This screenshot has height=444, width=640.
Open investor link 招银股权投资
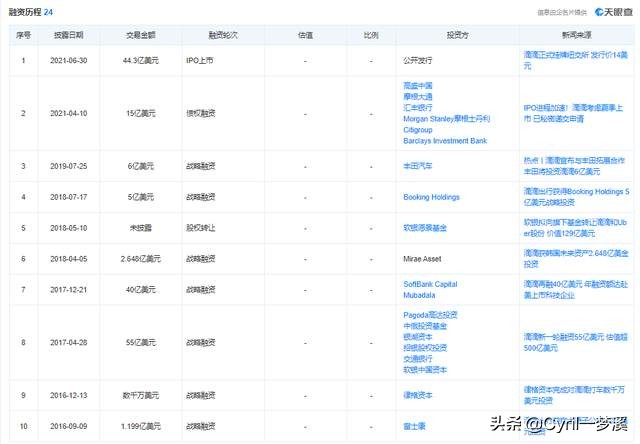[x=425, y=348]
